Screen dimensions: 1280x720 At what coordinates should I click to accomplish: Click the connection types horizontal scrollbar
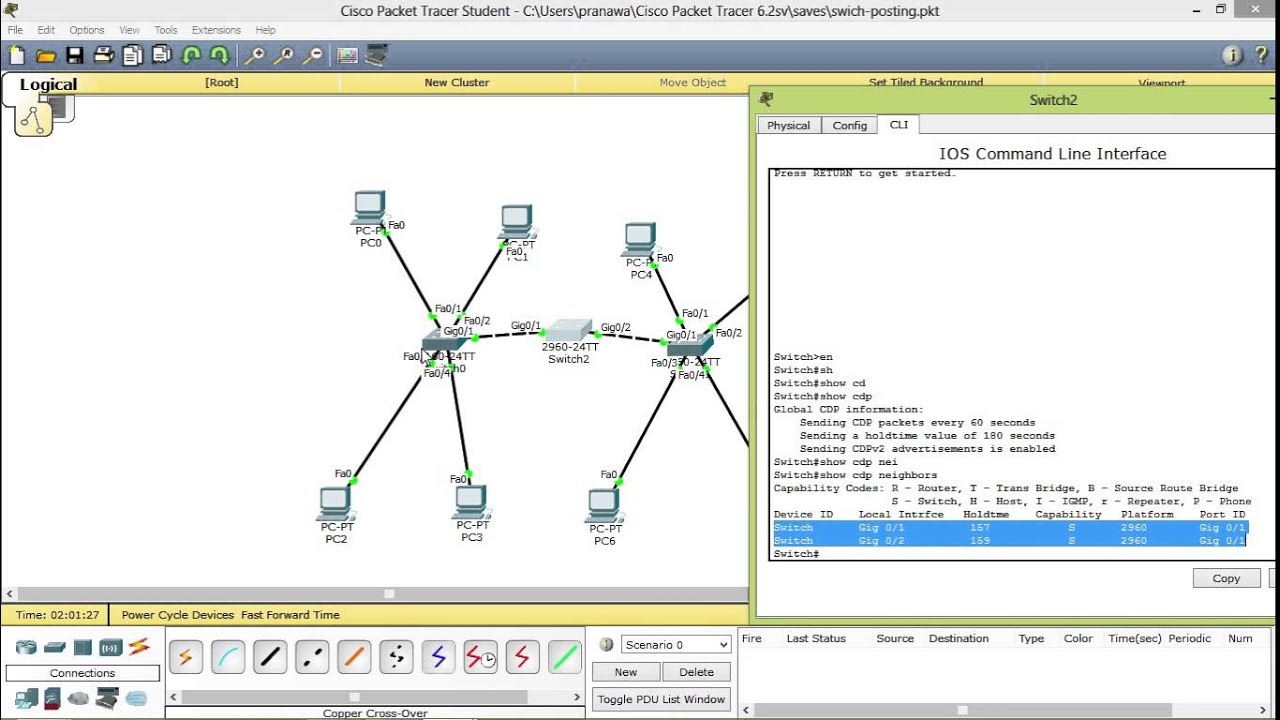[375, 697]
